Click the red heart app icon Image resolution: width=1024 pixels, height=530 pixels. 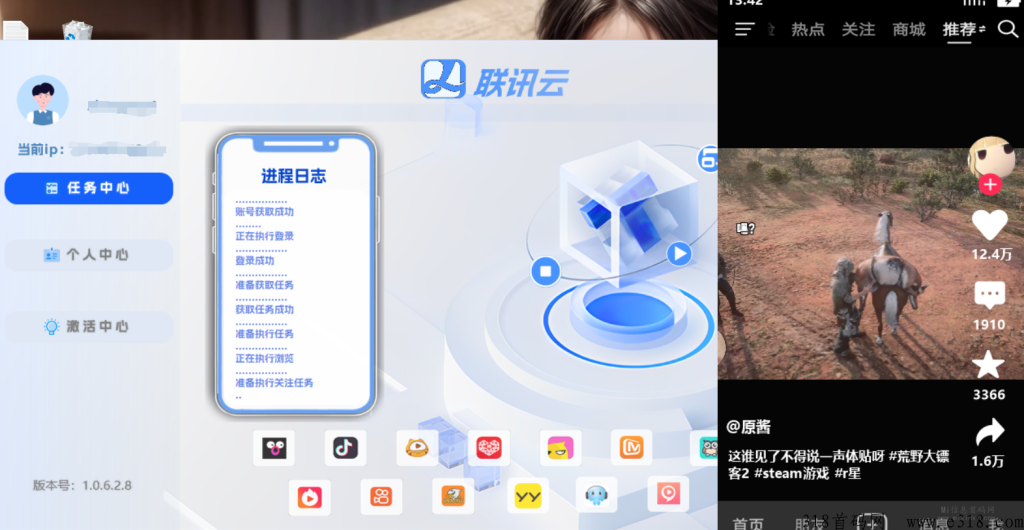point(488,447)
